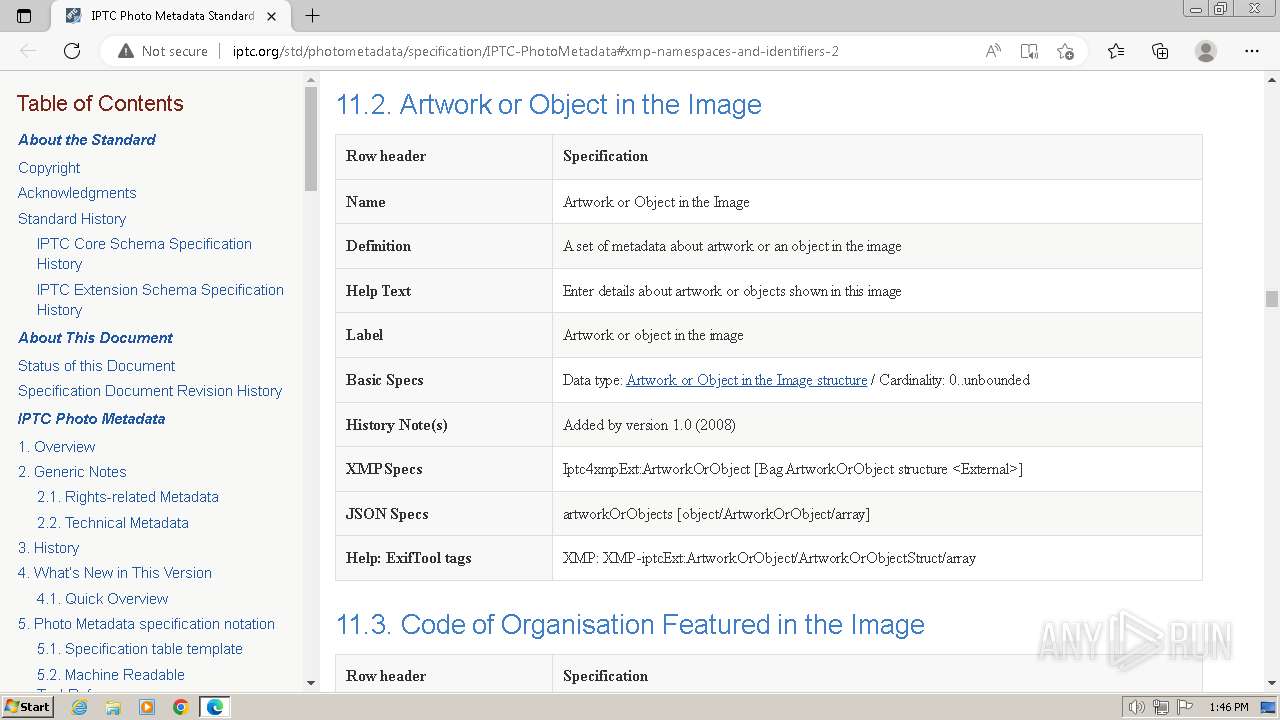Open network status tray icon
Image resolution: width=1280 pixels, height=720 pixels.
coord(1161,707)
